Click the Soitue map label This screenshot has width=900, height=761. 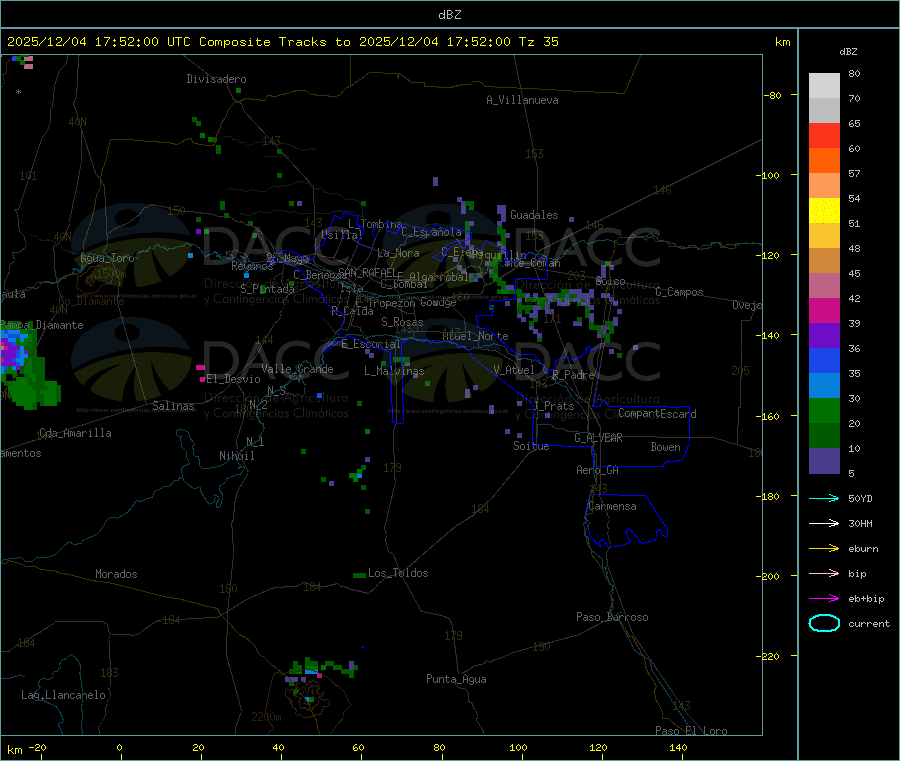coord(531,446)
